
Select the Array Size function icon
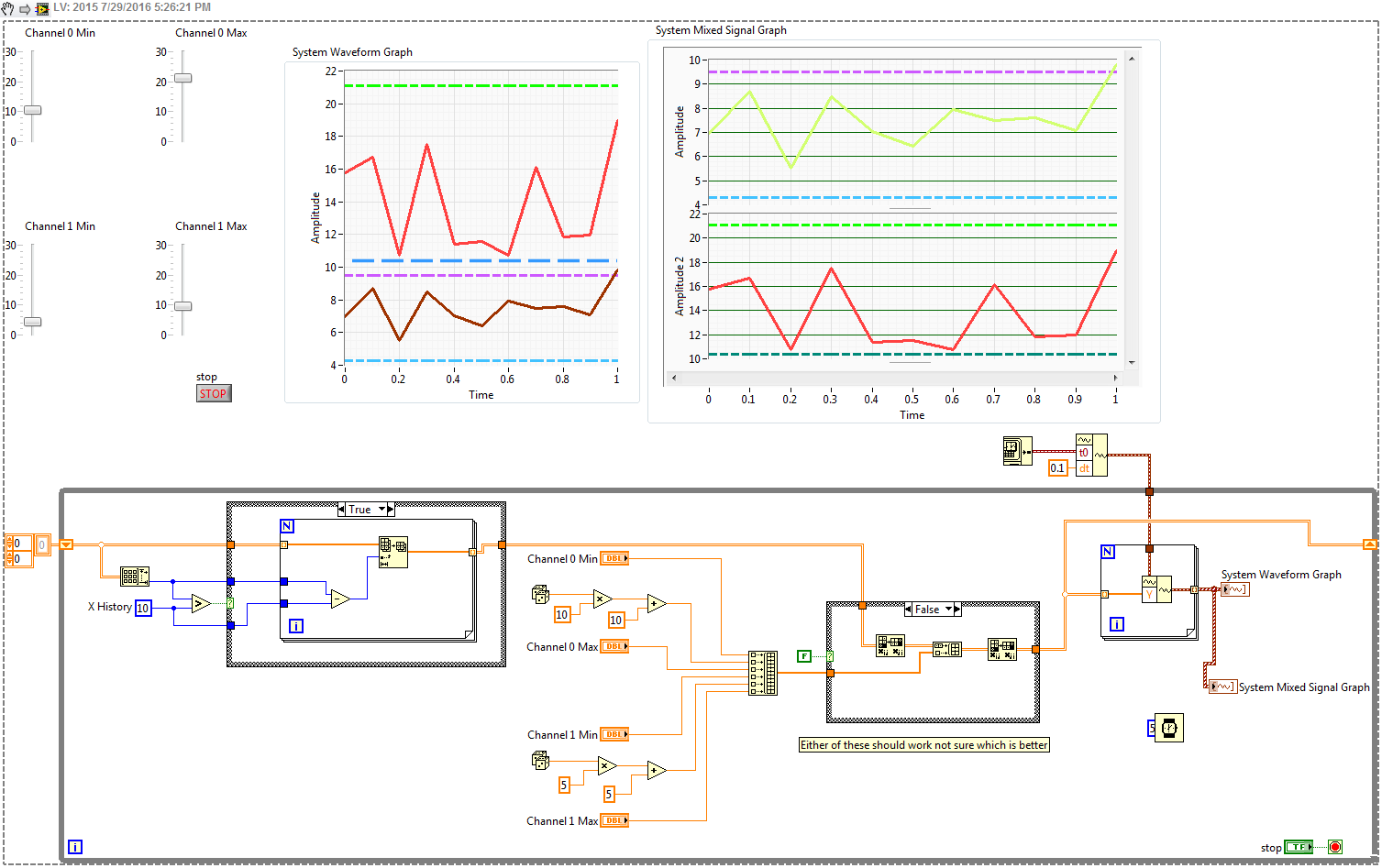point(135,577)
